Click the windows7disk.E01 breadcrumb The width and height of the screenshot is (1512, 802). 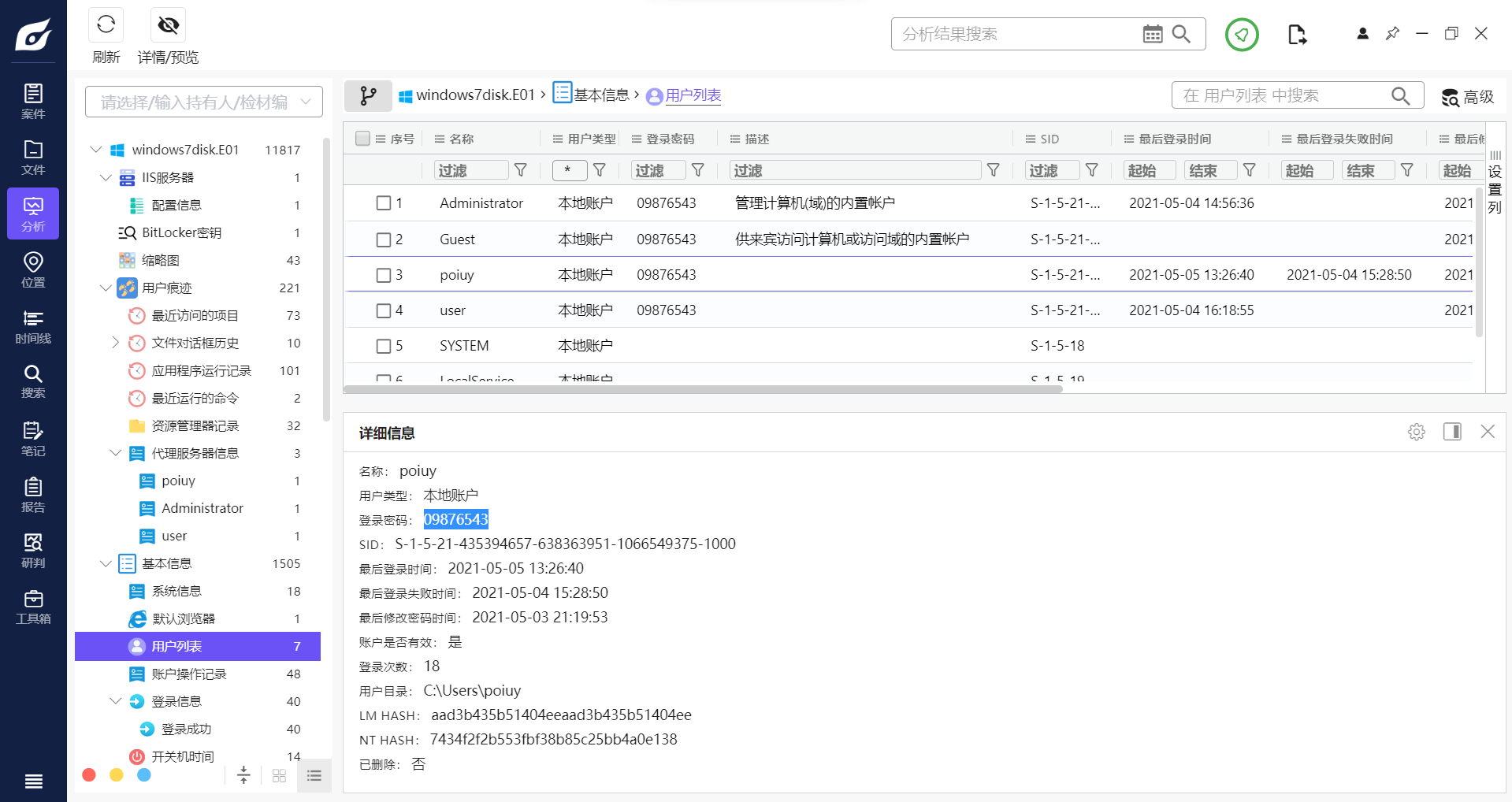(x=467, y=95)
